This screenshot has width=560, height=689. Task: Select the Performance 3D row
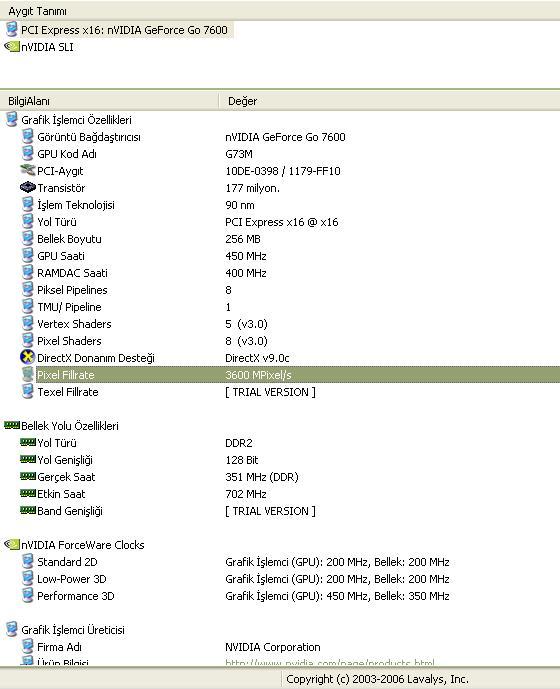pyautogui.click(x=280, y=596)
